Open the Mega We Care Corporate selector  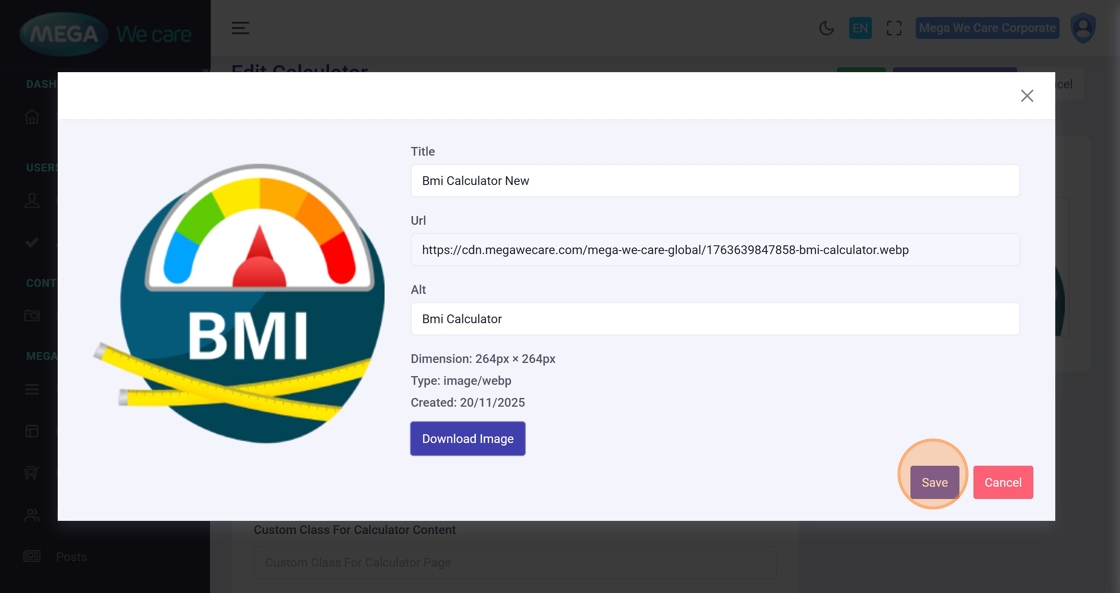click(986, 28)
